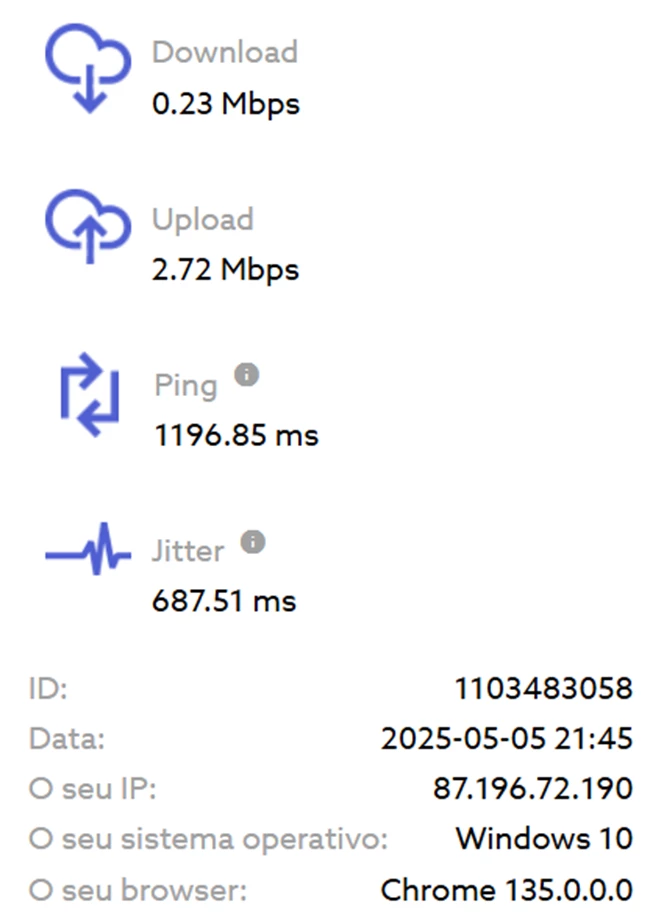The image size is (664, 921).
Task: Click the 1196.85 ms ping result
Action: tap(236, 435)
